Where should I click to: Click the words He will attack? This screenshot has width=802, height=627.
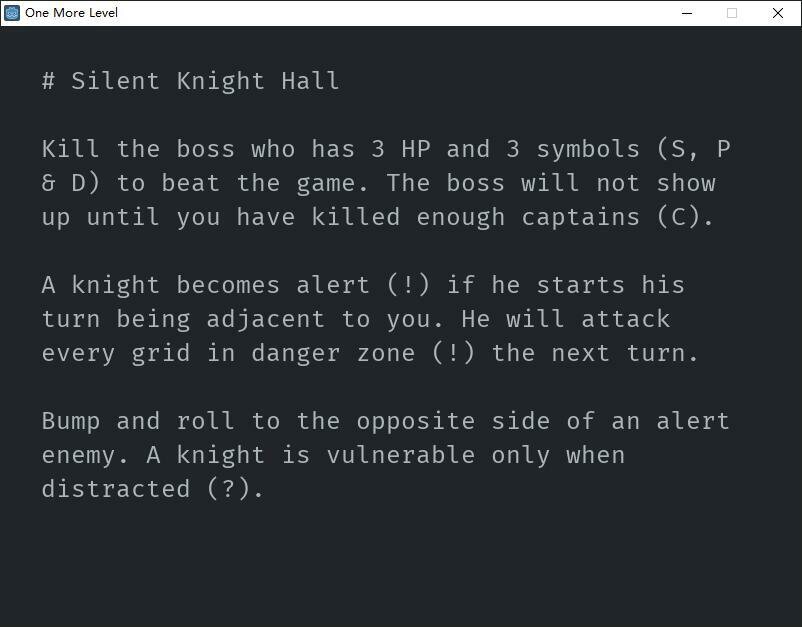click(x=566, y=319)
